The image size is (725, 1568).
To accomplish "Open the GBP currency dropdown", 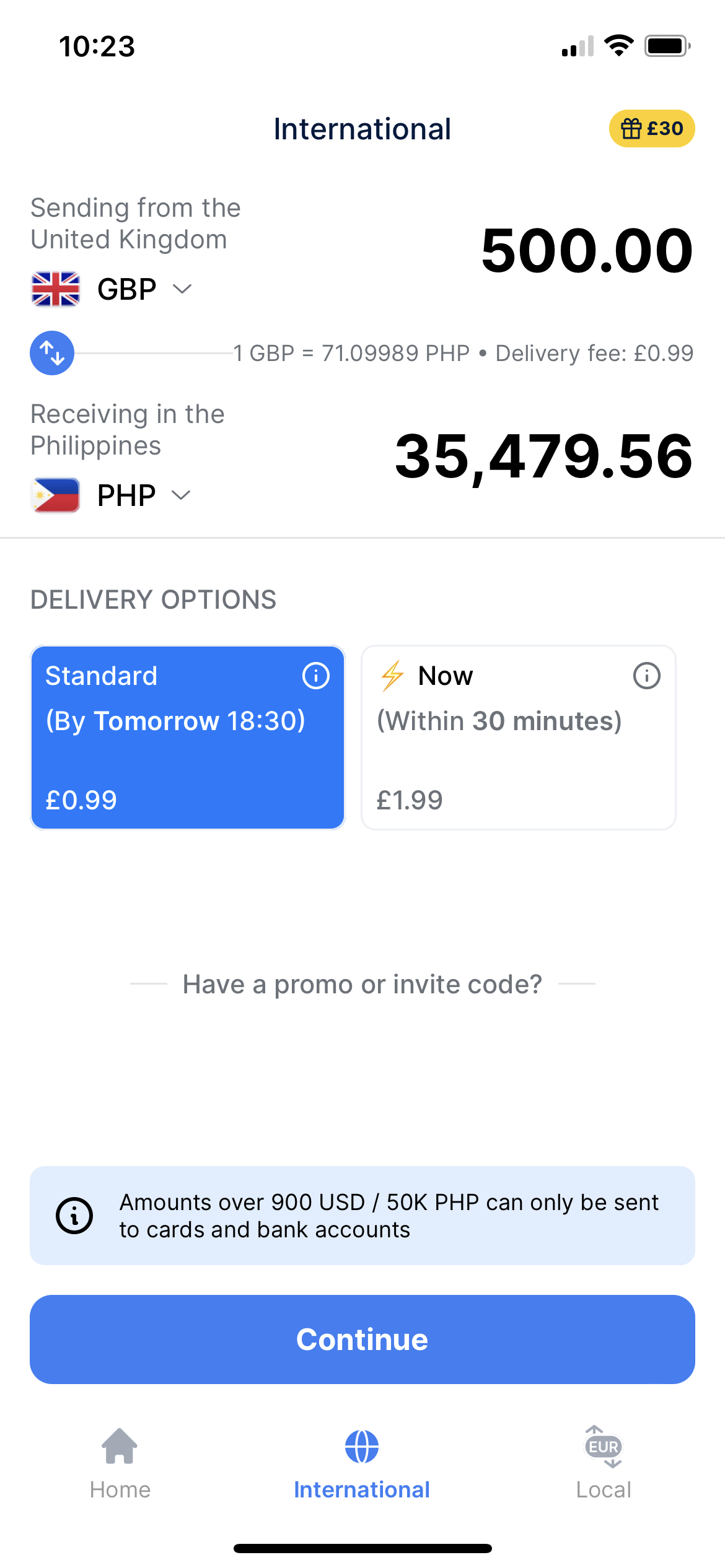I will pos(144,289).
